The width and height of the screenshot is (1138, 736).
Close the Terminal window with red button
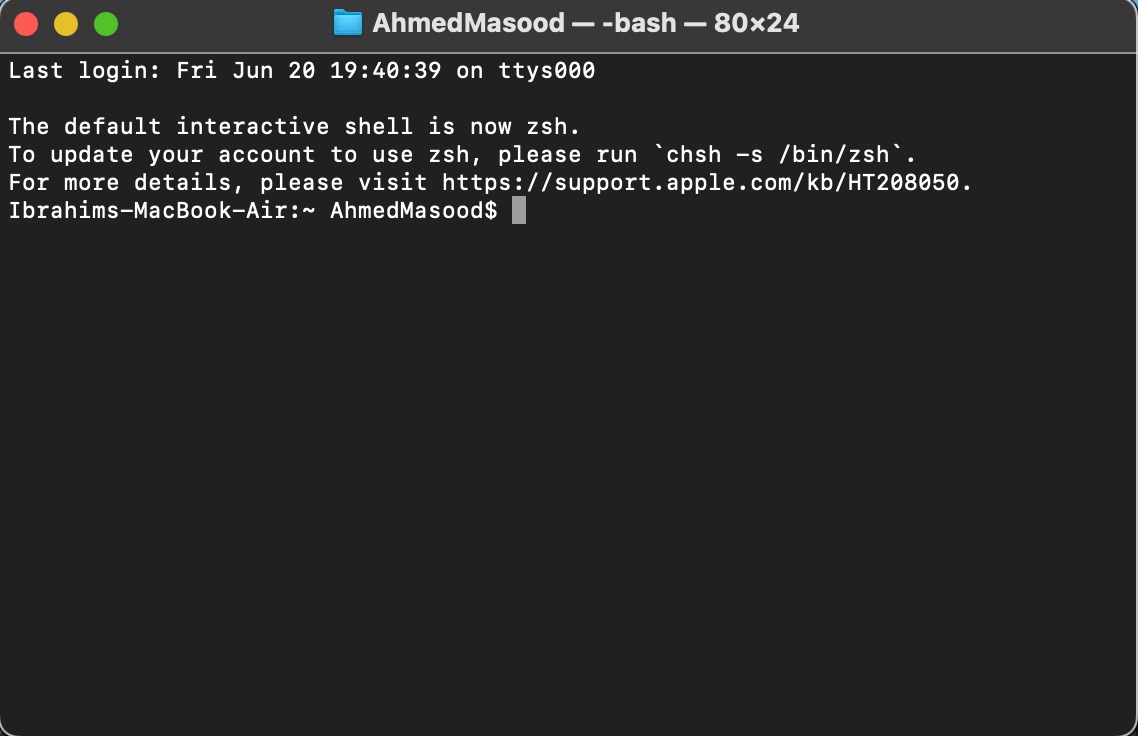click(x=26, y=24)
